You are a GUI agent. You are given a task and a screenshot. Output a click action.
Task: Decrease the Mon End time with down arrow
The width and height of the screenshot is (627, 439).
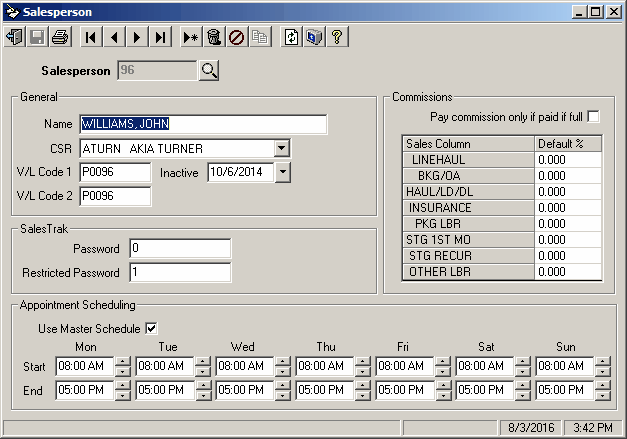coord(123,395)
